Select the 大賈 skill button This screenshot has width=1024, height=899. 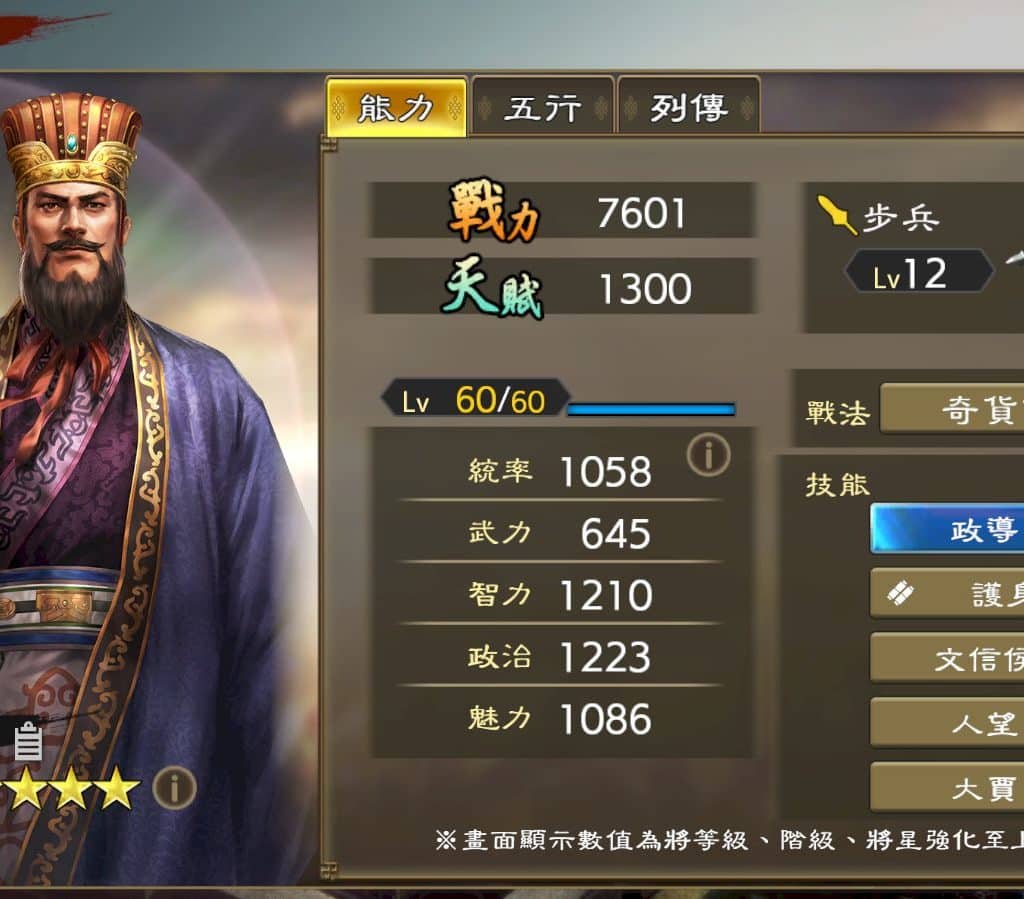click(x=948, y=787)
